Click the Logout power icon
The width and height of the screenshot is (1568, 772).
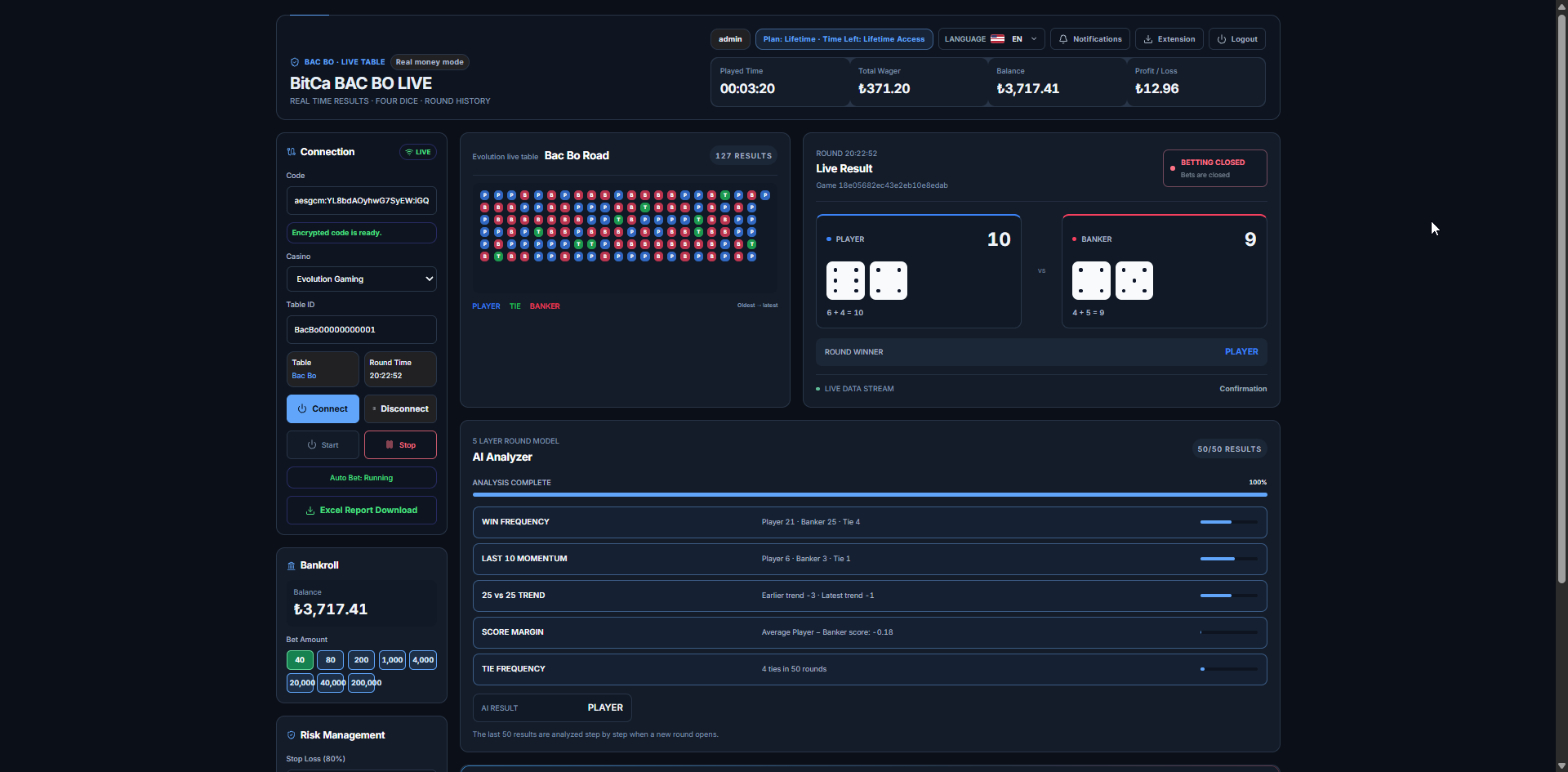coord(1222,39)
